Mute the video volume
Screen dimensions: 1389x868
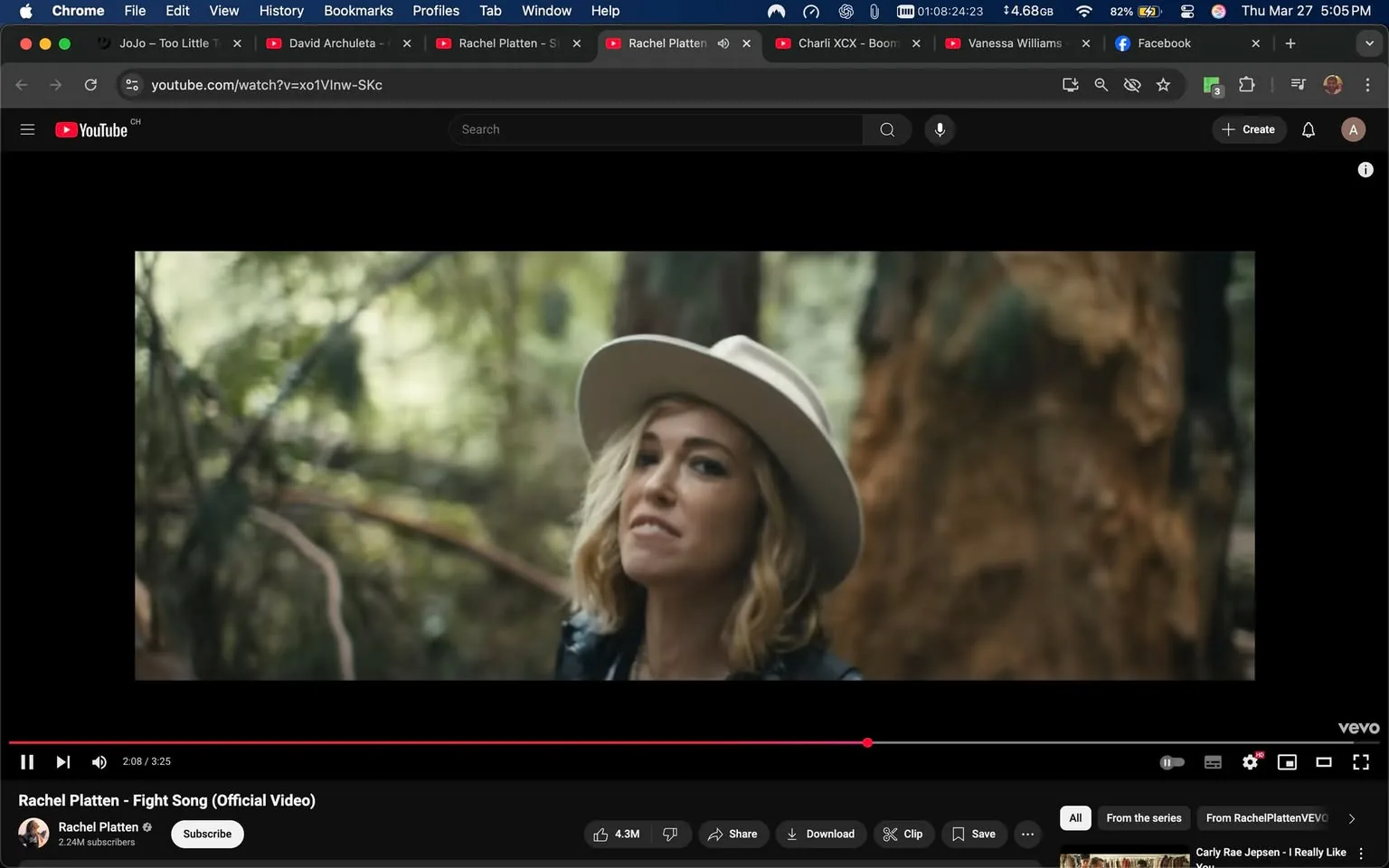(99, 761)
